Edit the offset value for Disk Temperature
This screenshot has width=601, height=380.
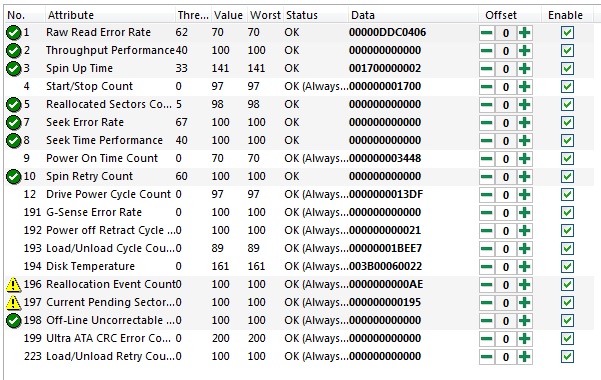click(506, 267)
